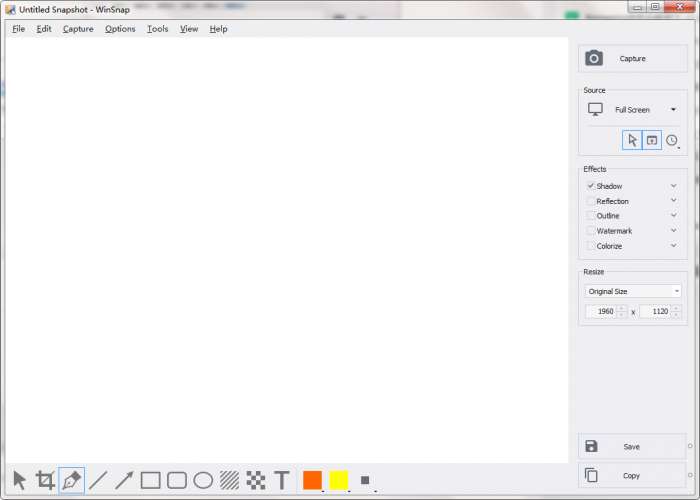Disable the Shadow effect checkbox

(591, 186)
